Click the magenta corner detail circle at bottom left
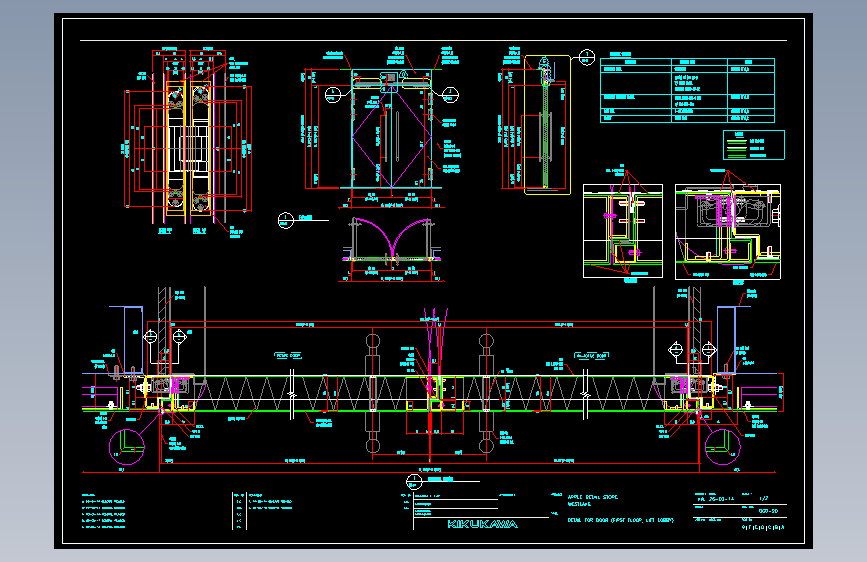 pos(127,446)
